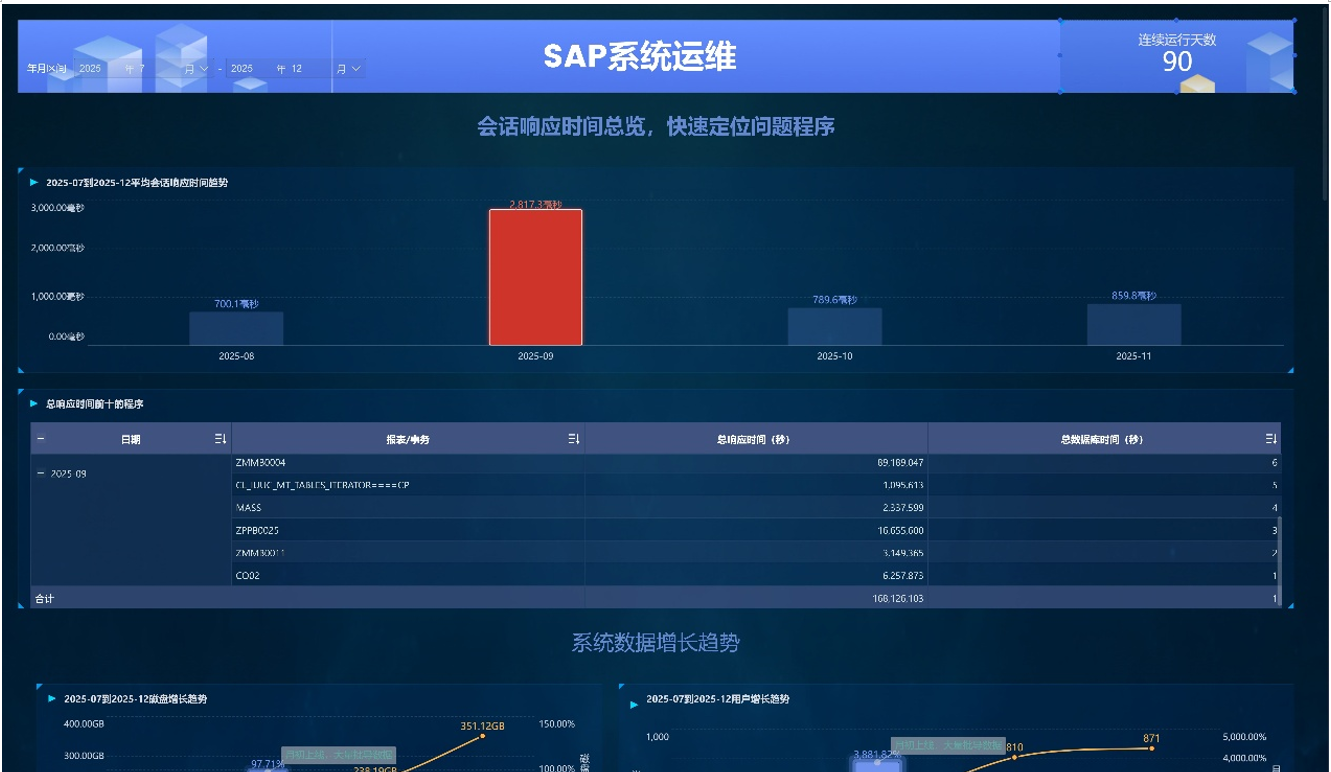This screenshot has width=1331, height=772.
Task: Sort the 报表/事务 column
Action: [x=573, y=439]
